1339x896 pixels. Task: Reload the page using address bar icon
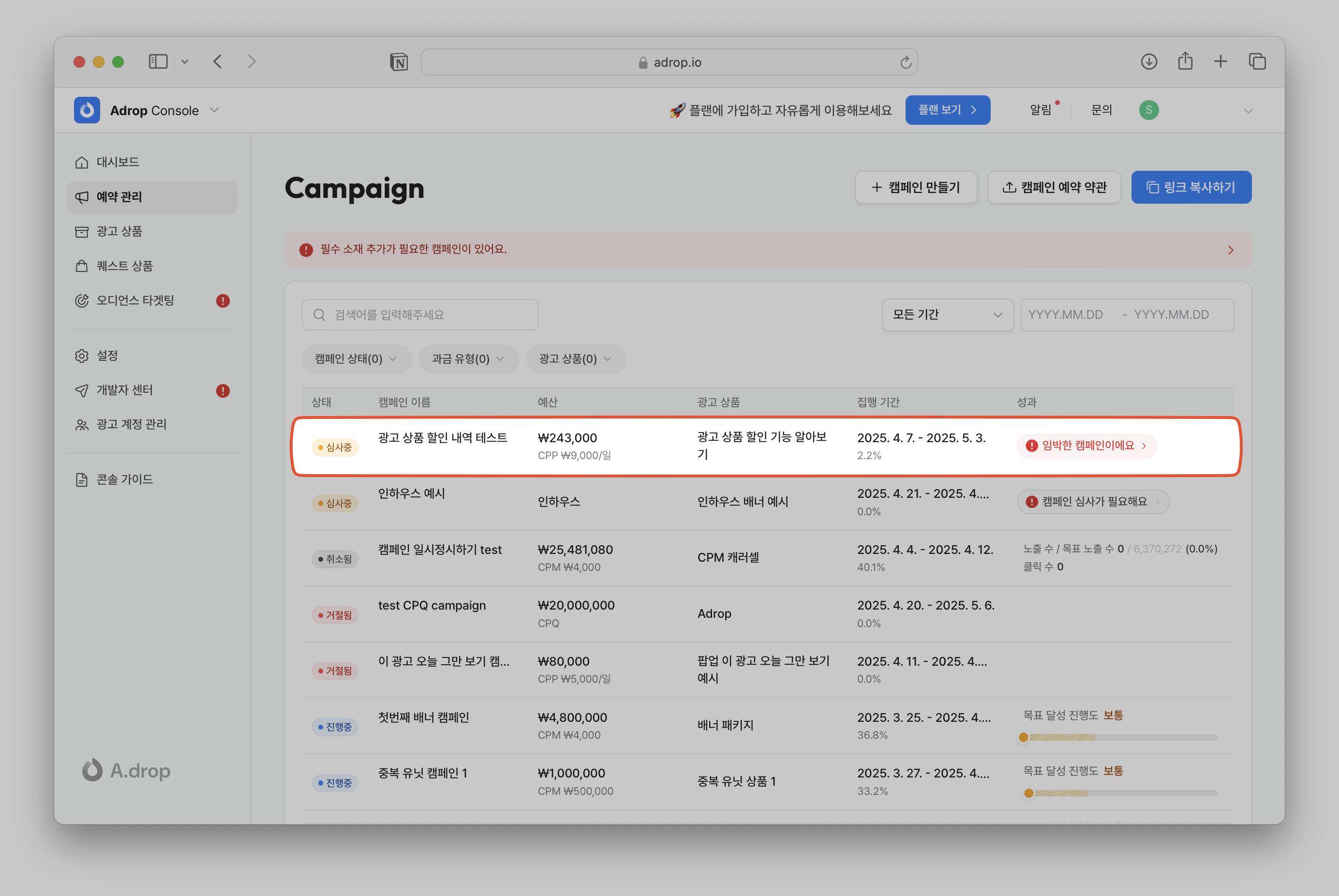[x=906, y=62]
